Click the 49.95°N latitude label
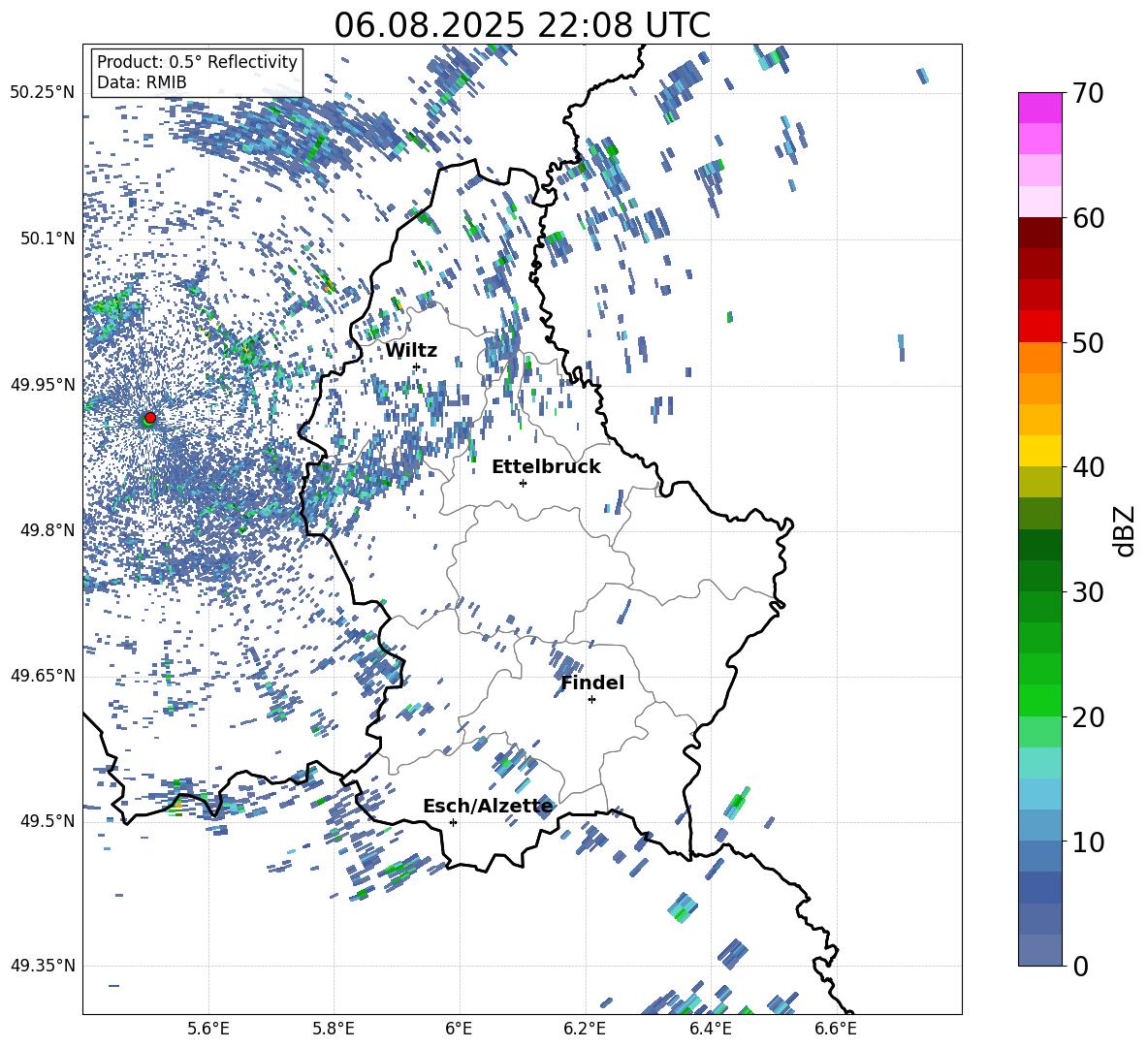Screen dimensions: 1148x1048 (43, 385)
